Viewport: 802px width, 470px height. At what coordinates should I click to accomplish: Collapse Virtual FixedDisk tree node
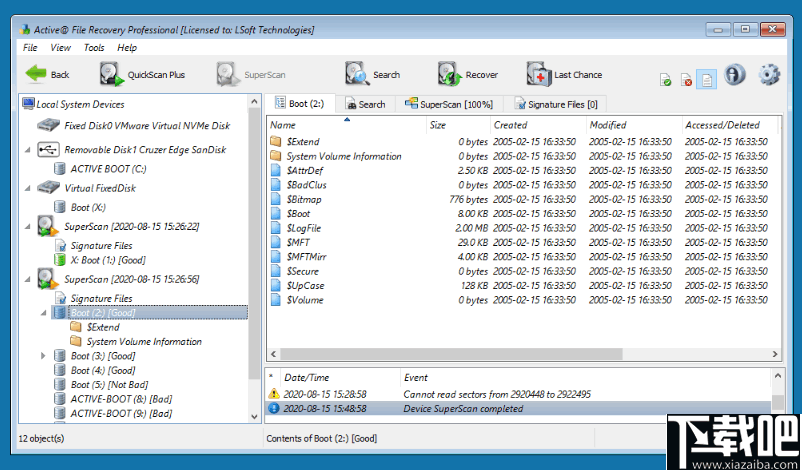tap(28, 188)
